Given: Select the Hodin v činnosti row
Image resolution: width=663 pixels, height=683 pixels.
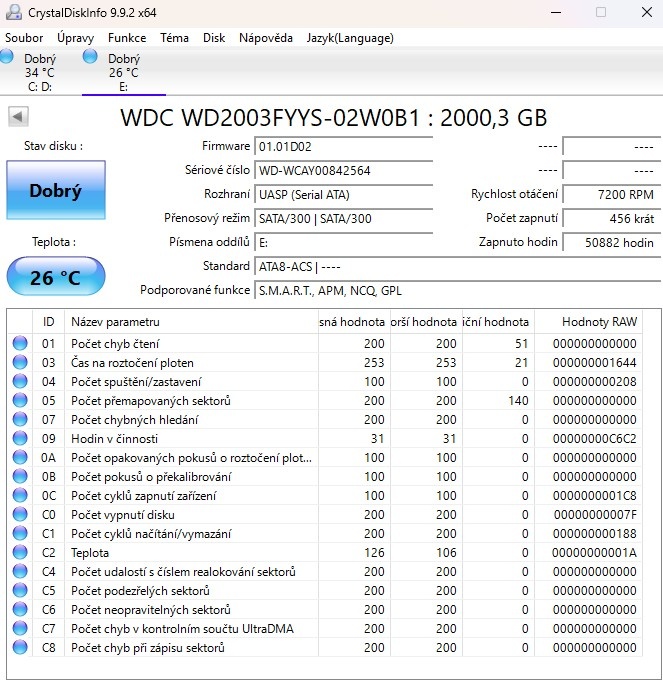Looking at the screenshot, I should click(x=325, y=438).
